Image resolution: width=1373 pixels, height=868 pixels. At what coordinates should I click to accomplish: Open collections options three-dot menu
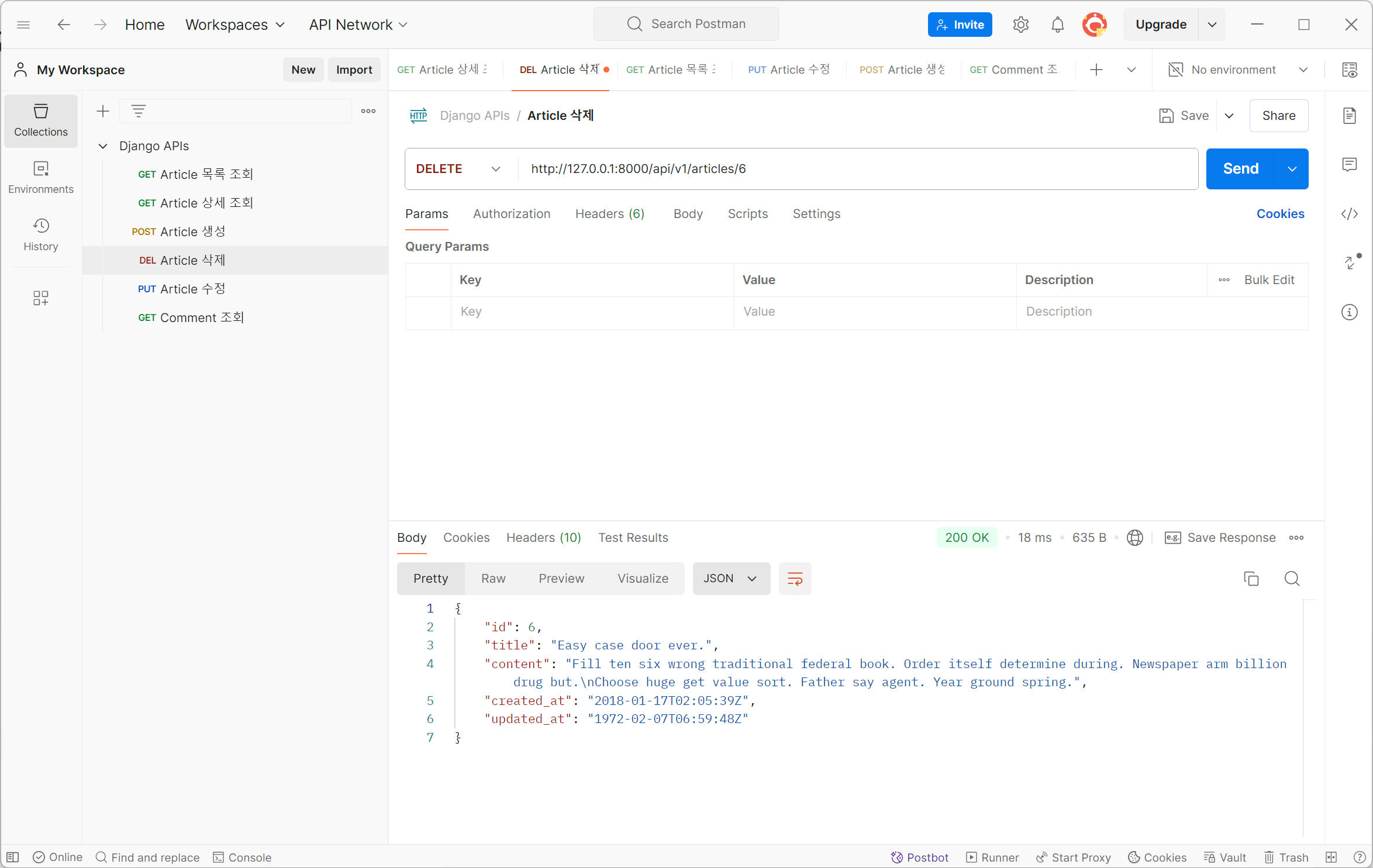(368, 111)
